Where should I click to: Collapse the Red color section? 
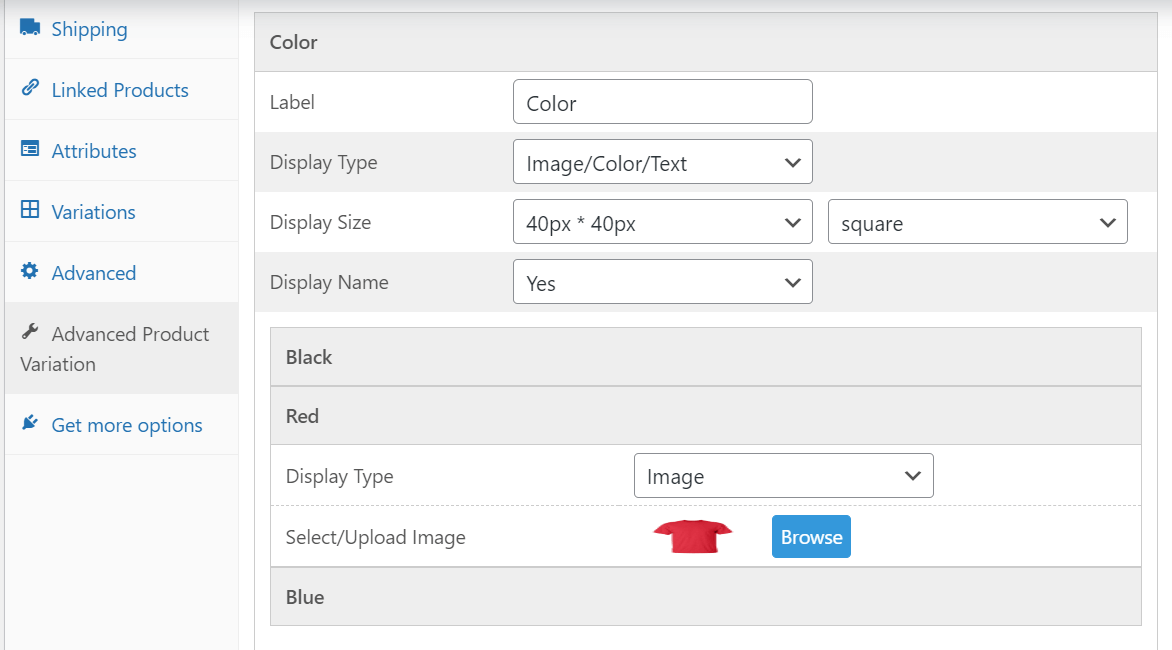coord(705,416)
